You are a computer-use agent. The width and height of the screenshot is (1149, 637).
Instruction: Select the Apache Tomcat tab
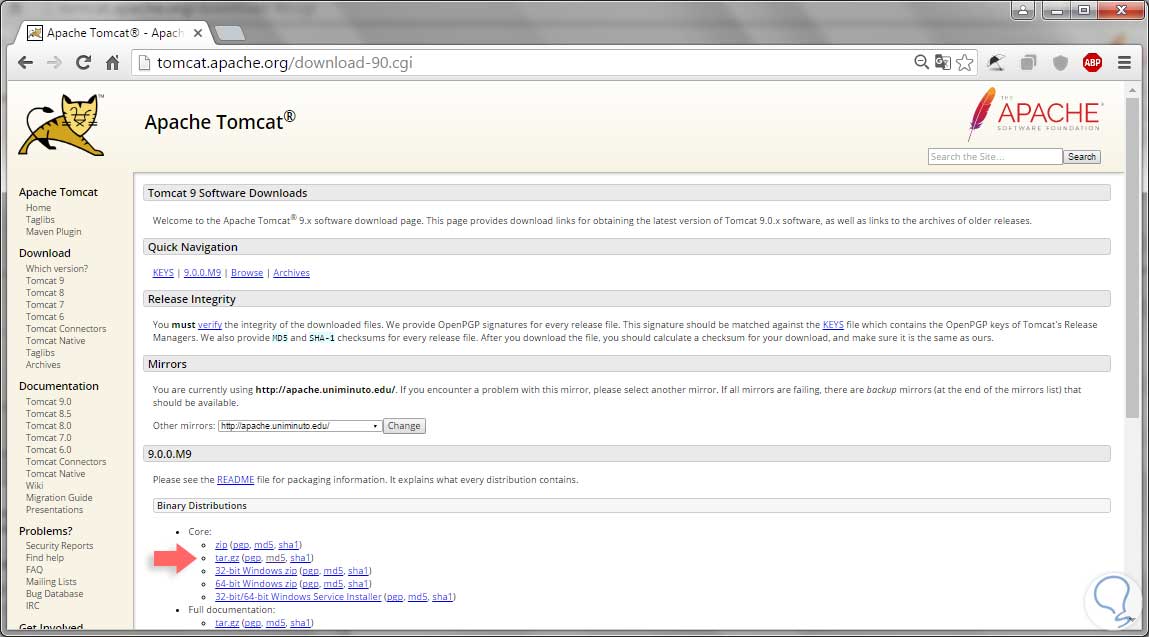pyautogui.click(x=114, y=33)
